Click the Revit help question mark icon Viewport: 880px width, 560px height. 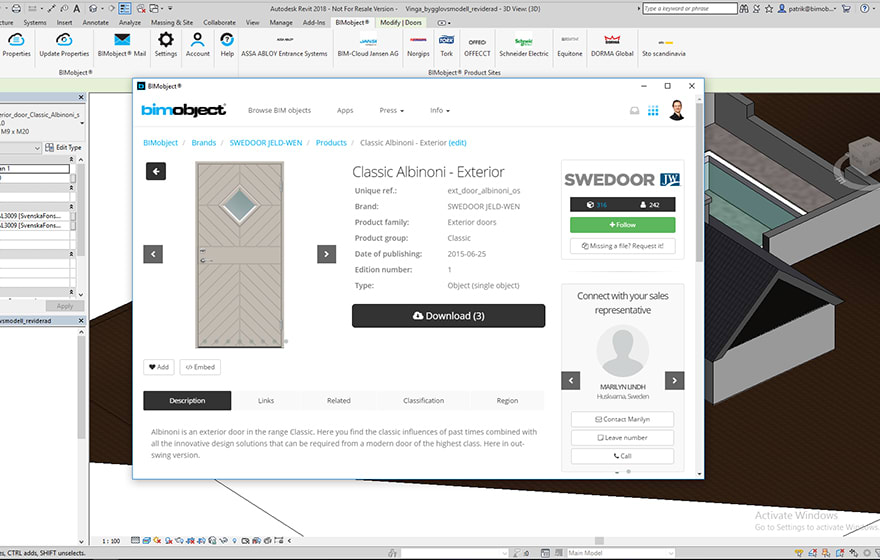(x=865, y=8)
